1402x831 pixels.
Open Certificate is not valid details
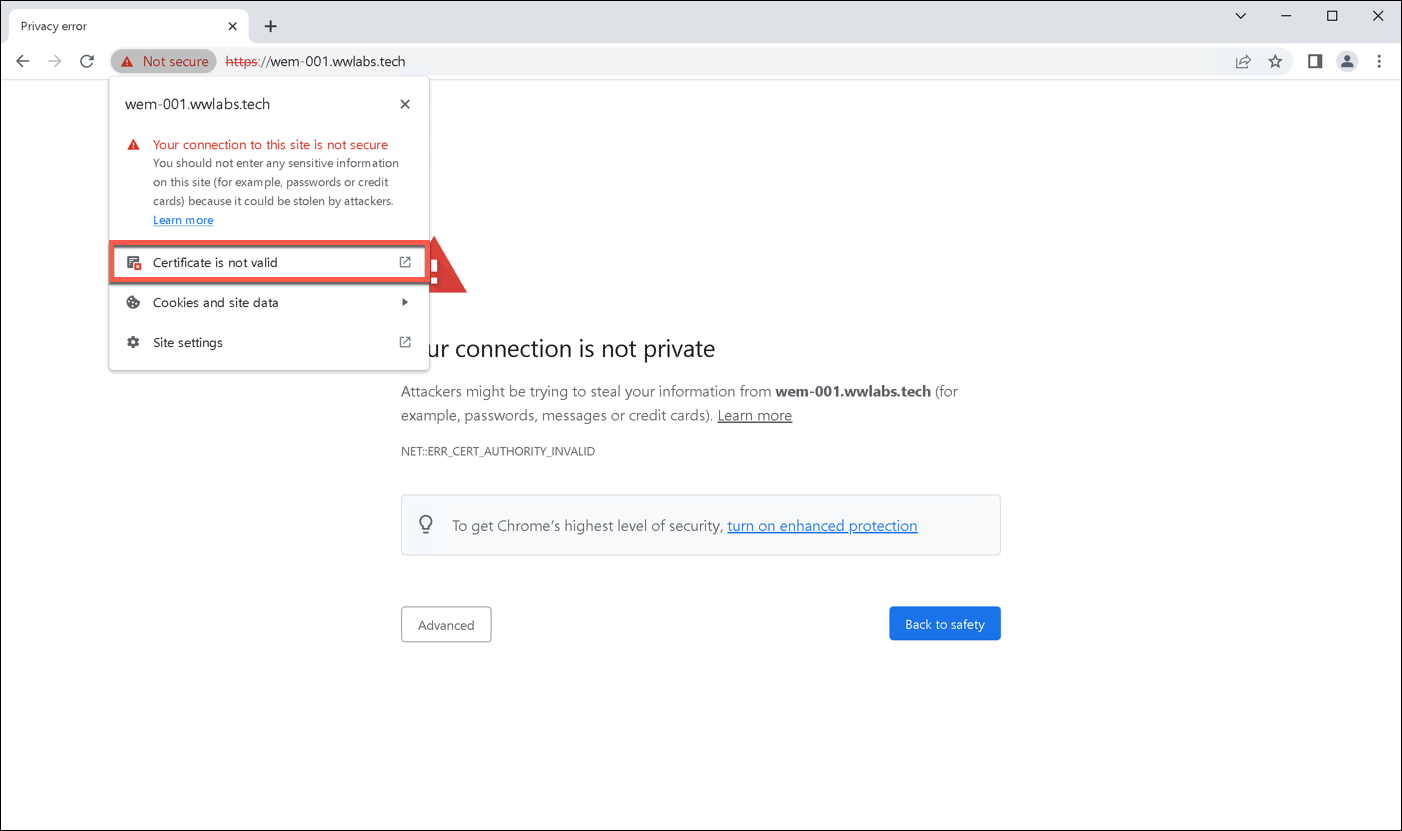pyautogui.click(x=268, y=263)
